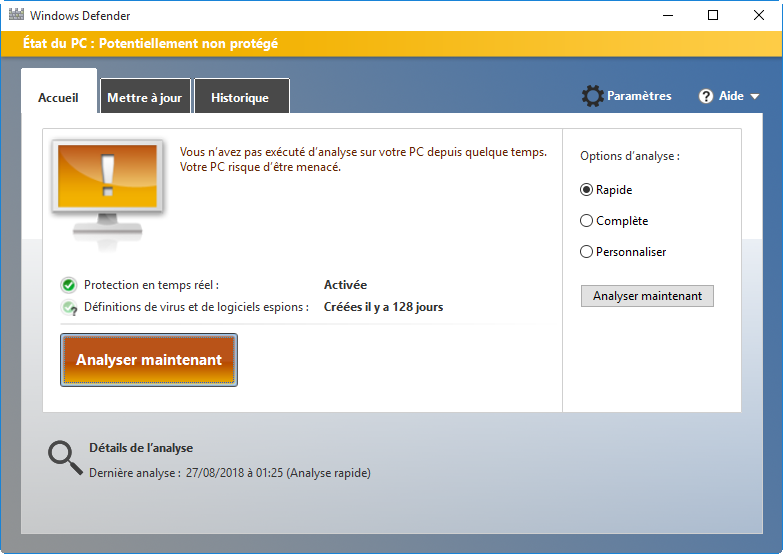Switch to the Accueil tab
Image resolution: width=783 pixels, height=554 pixels.
click(x=58, y=91)
